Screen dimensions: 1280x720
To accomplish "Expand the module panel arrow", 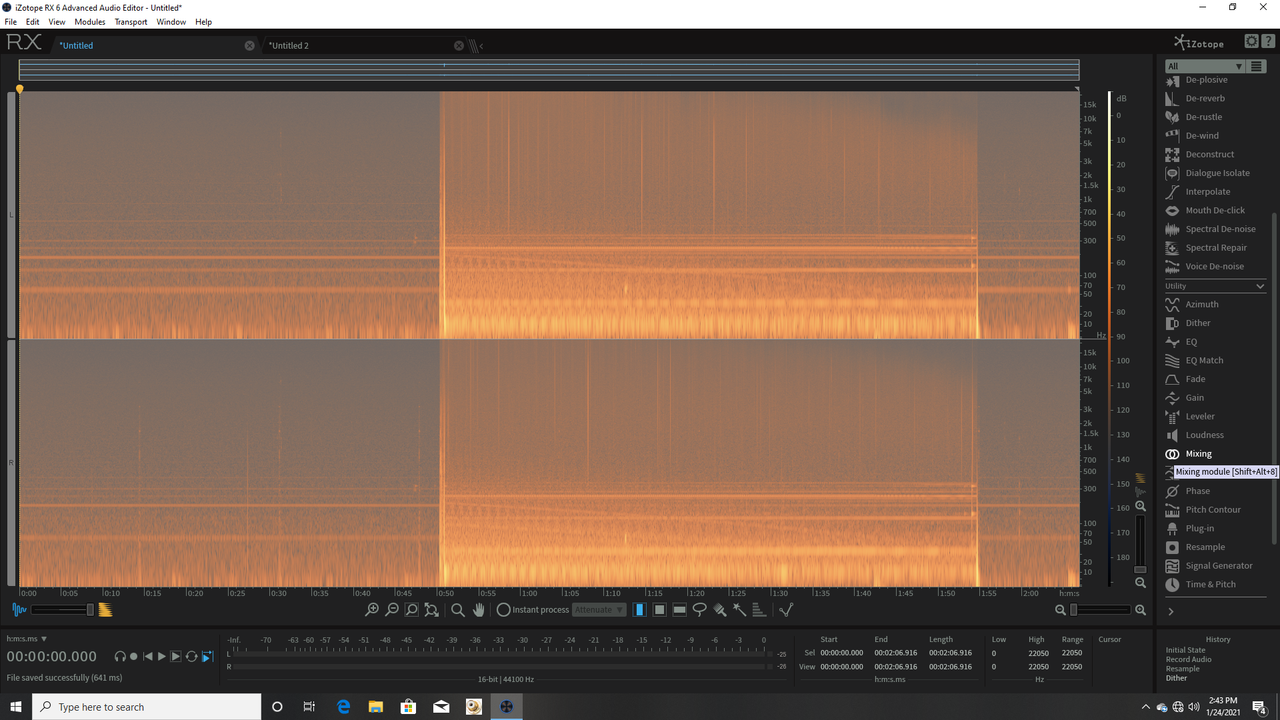I will [1171, 611].
